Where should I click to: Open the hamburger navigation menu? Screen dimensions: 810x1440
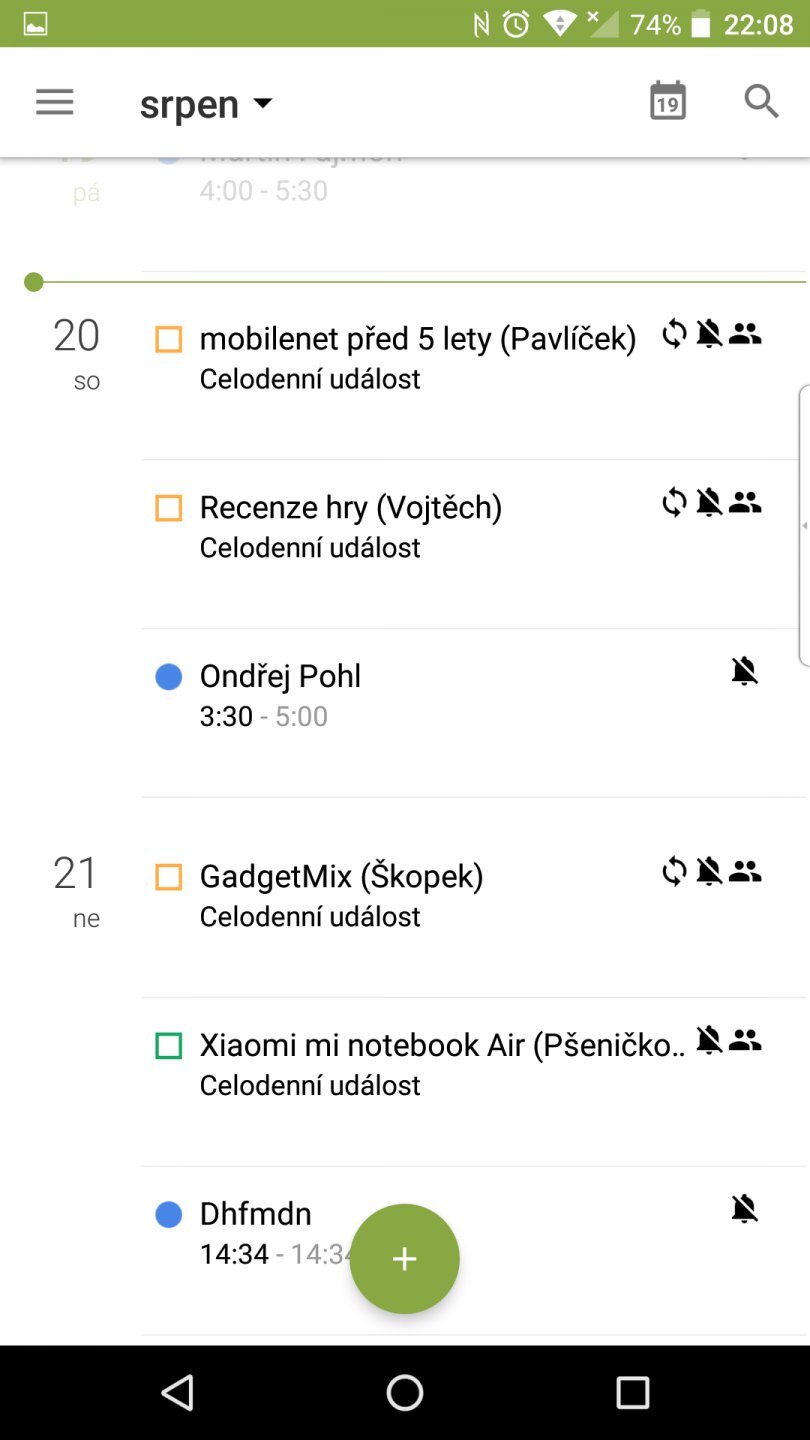click(55, 102)
